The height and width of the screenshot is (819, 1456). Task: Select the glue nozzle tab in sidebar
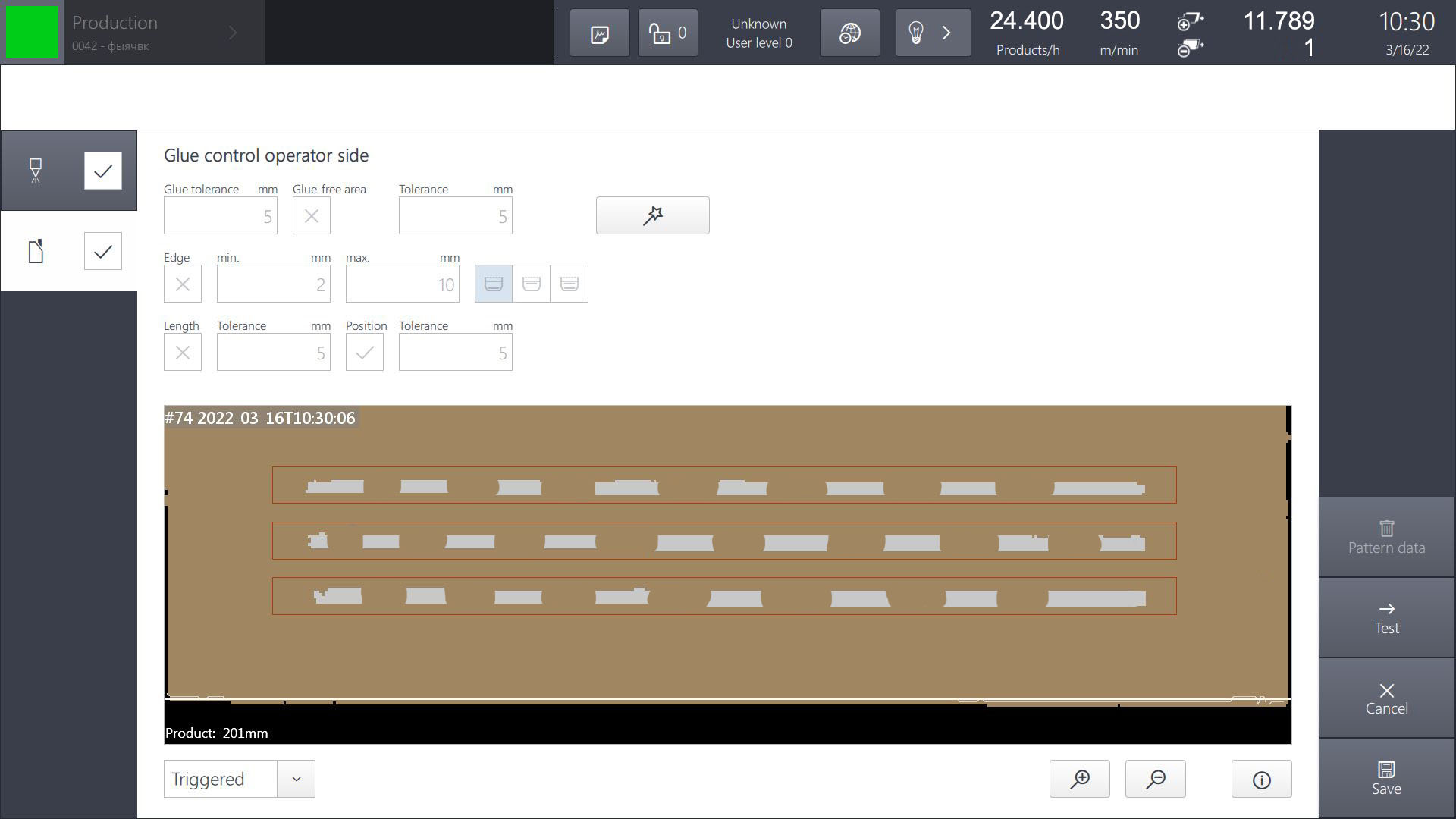(x=36, y=171)
